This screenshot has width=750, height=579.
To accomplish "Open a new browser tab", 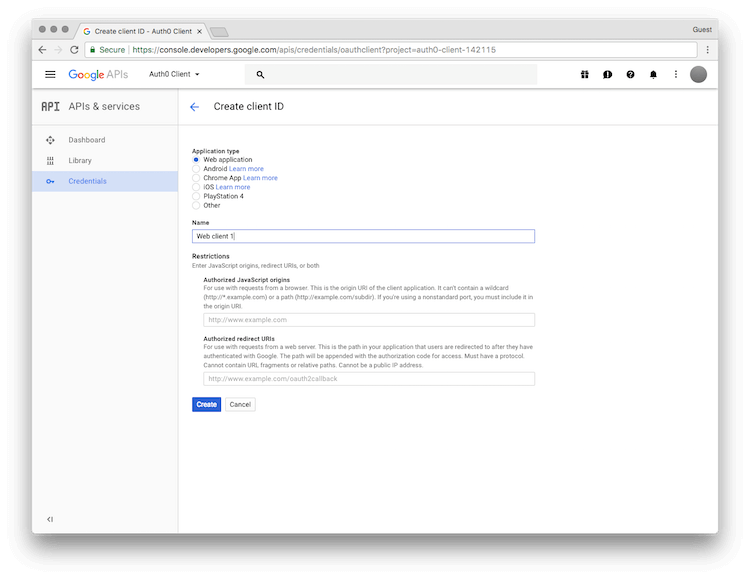I will pyautogui.click(x=219, y=32).
